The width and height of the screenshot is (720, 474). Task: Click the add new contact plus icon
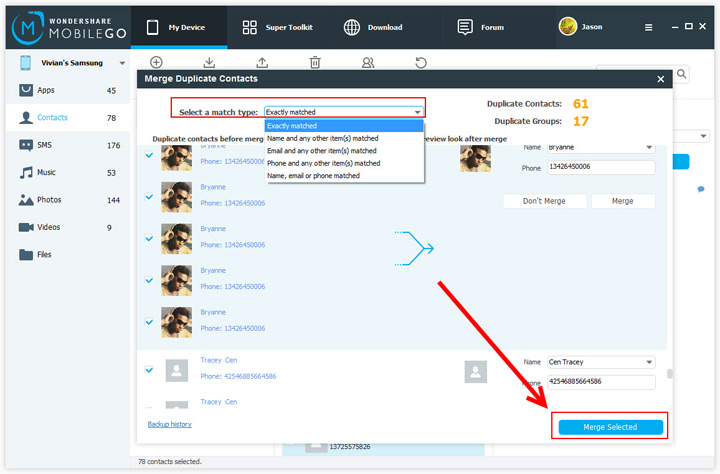156,62
